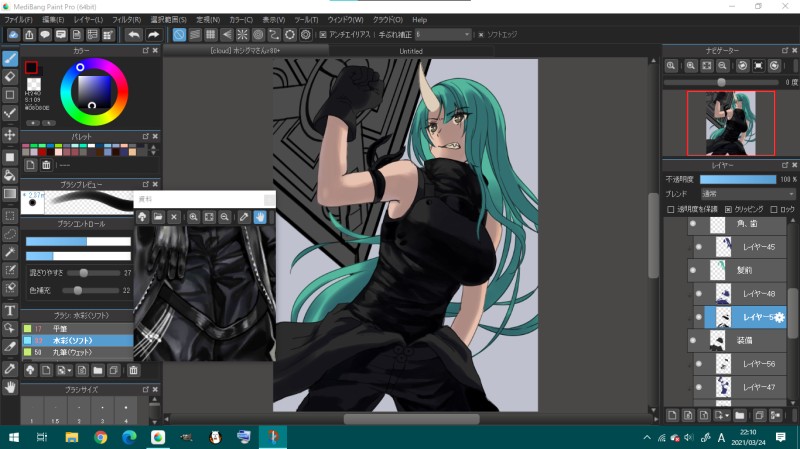Enable the radial snap icon
Screen dimensions: 800x449
click(x=242, y=35)
